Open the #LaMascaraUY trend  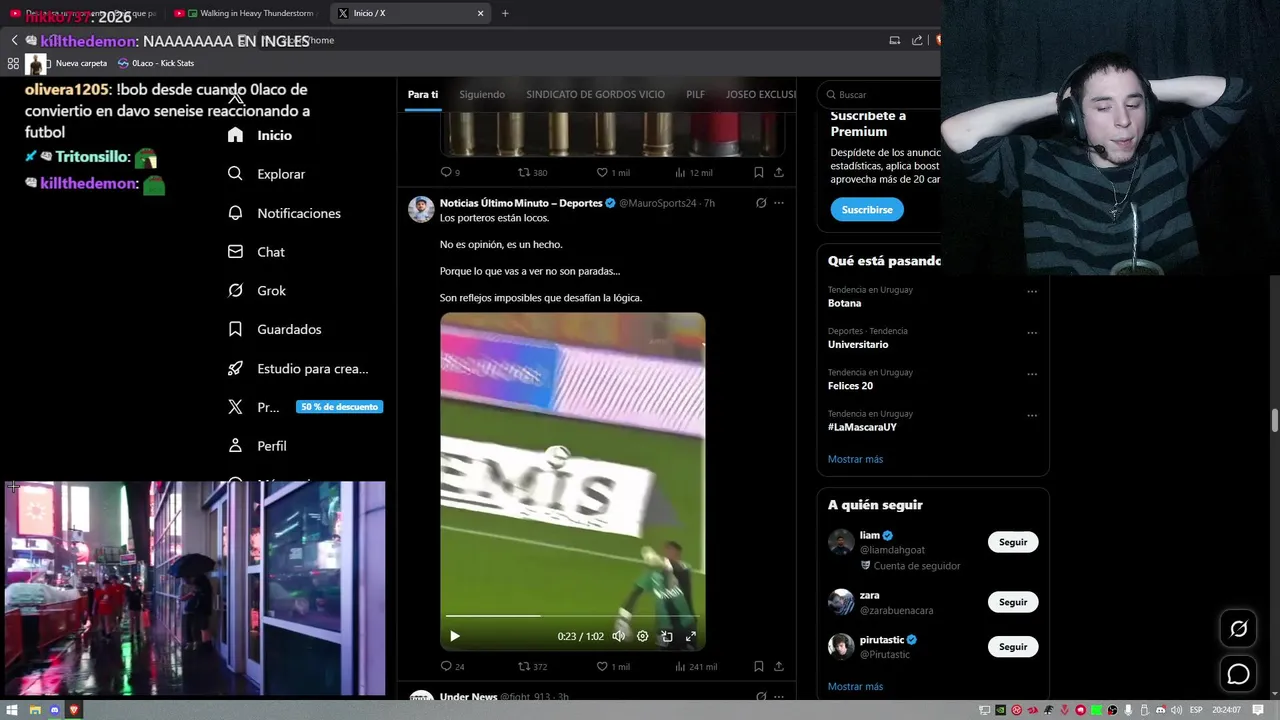(862, 427)
